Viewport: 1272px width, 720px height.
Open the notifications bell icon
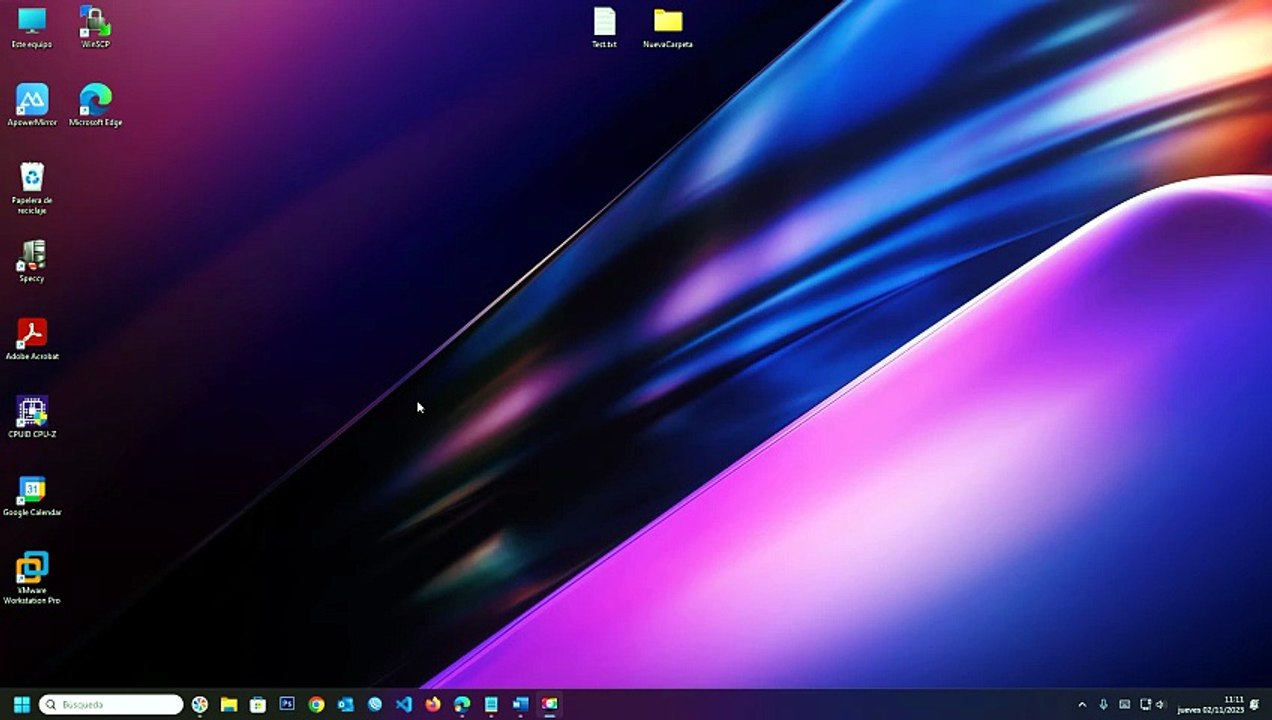tap(1255, 705)
